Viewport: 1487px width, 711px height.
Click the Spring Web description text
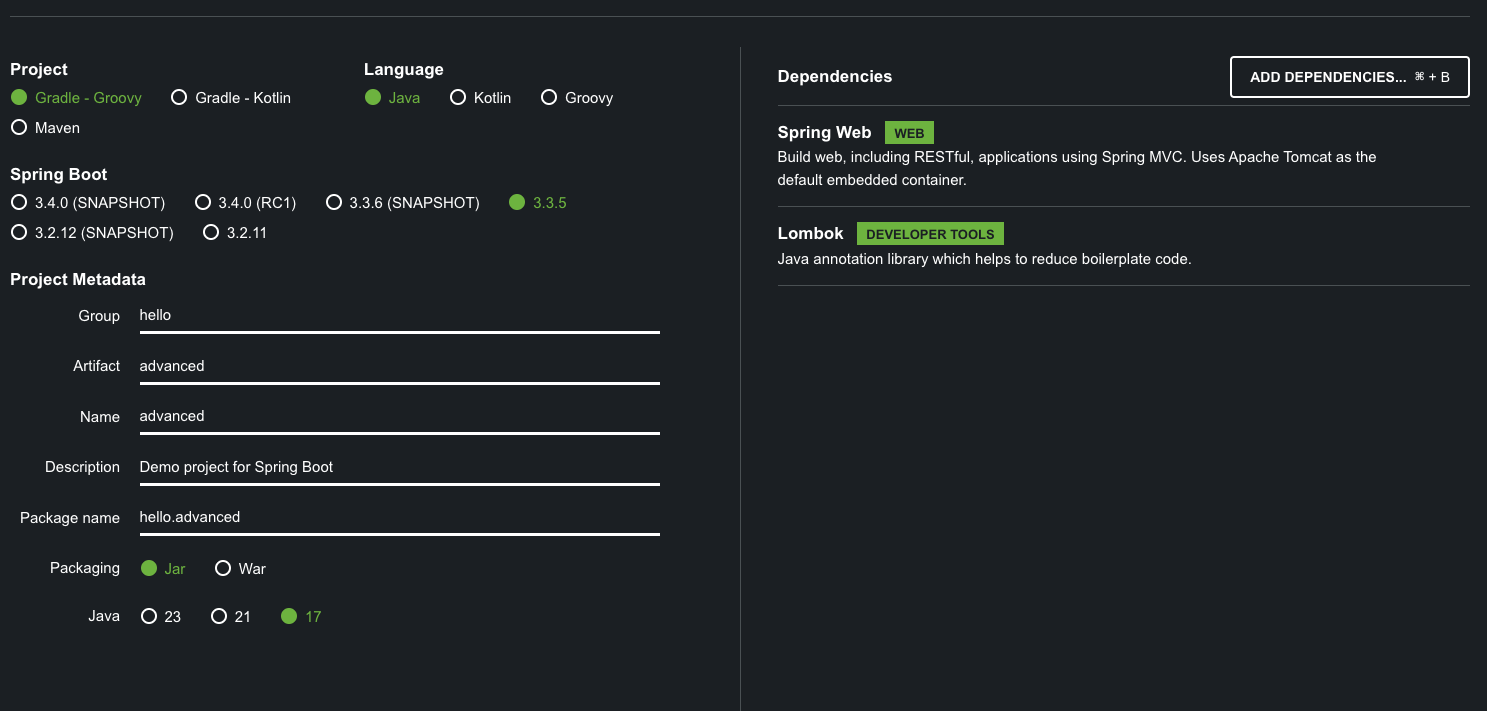[x=1077, y=169]
